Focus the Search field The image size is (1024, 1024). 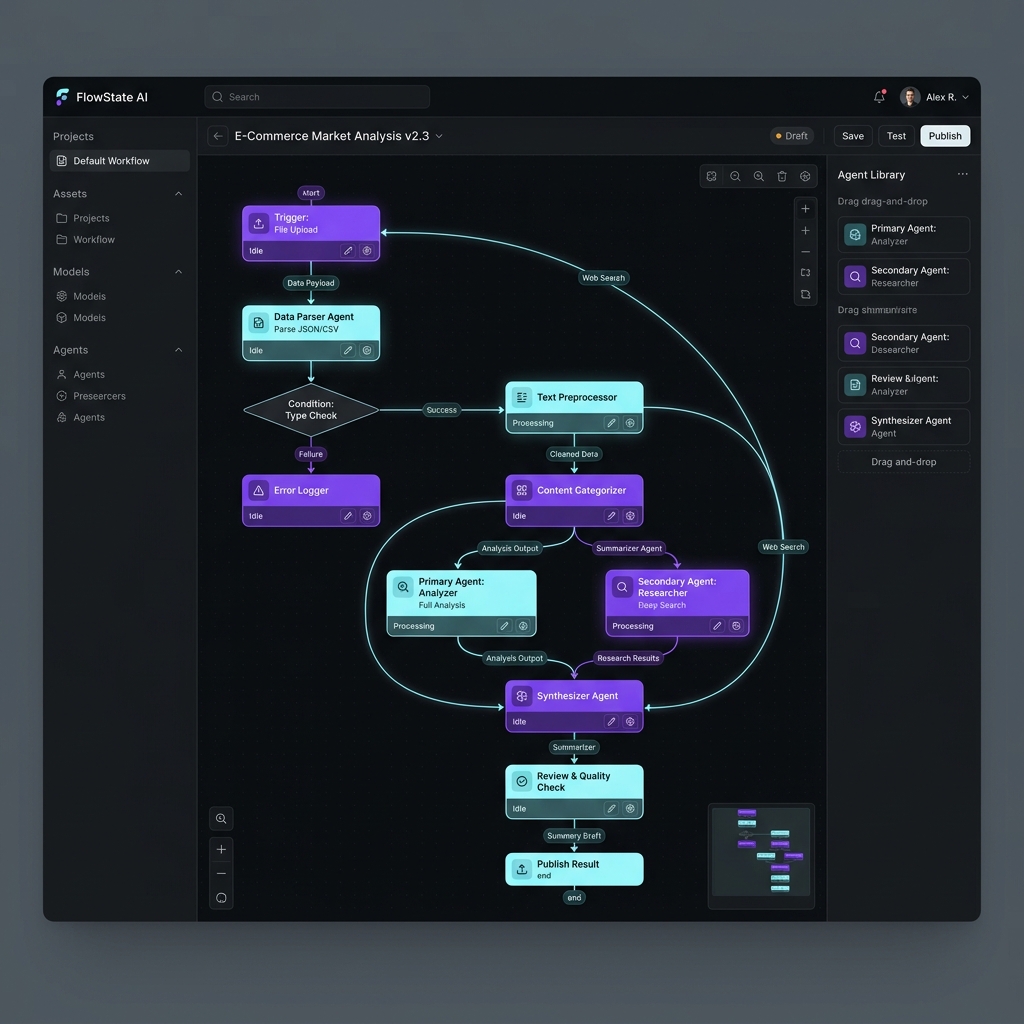(x=317, y=97)
